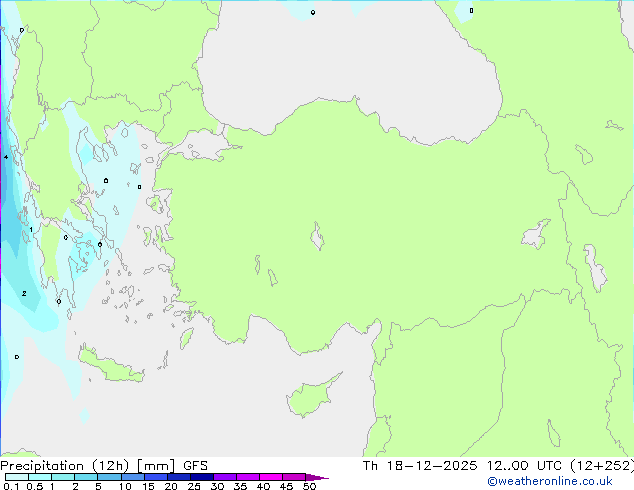Click the "Th 18-12-2025 12..00 UTC" timestamp

click(462, 466)
